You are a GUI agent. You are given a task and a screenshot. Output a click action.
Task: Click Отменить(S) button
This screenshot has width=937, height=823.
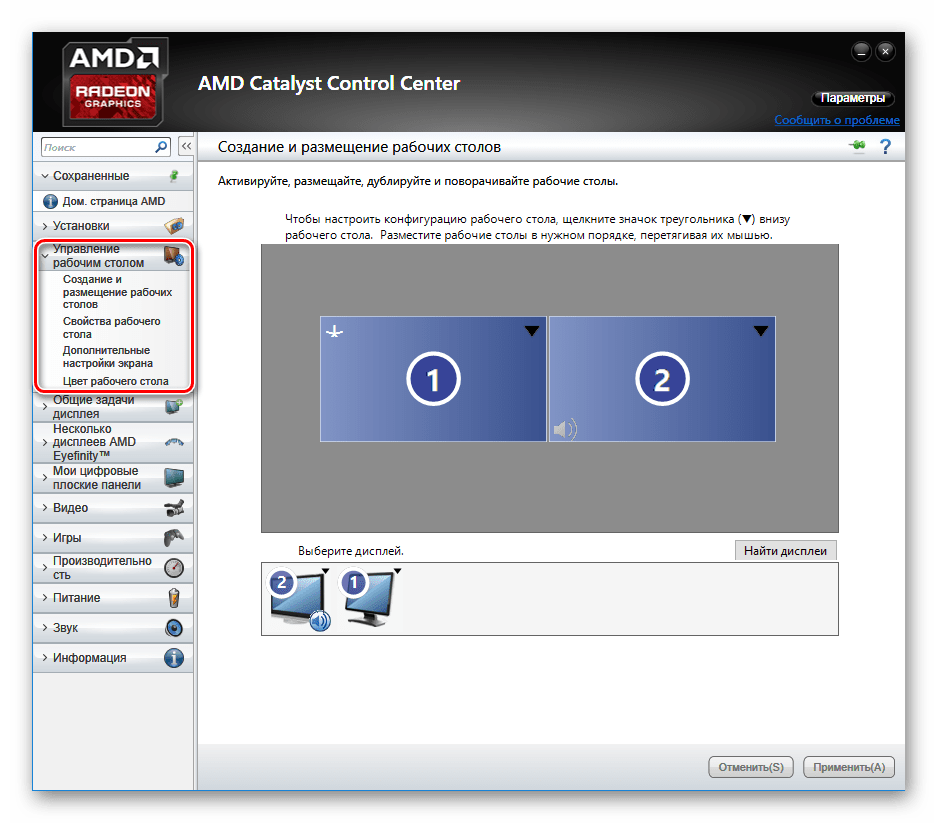pos(751,767)
